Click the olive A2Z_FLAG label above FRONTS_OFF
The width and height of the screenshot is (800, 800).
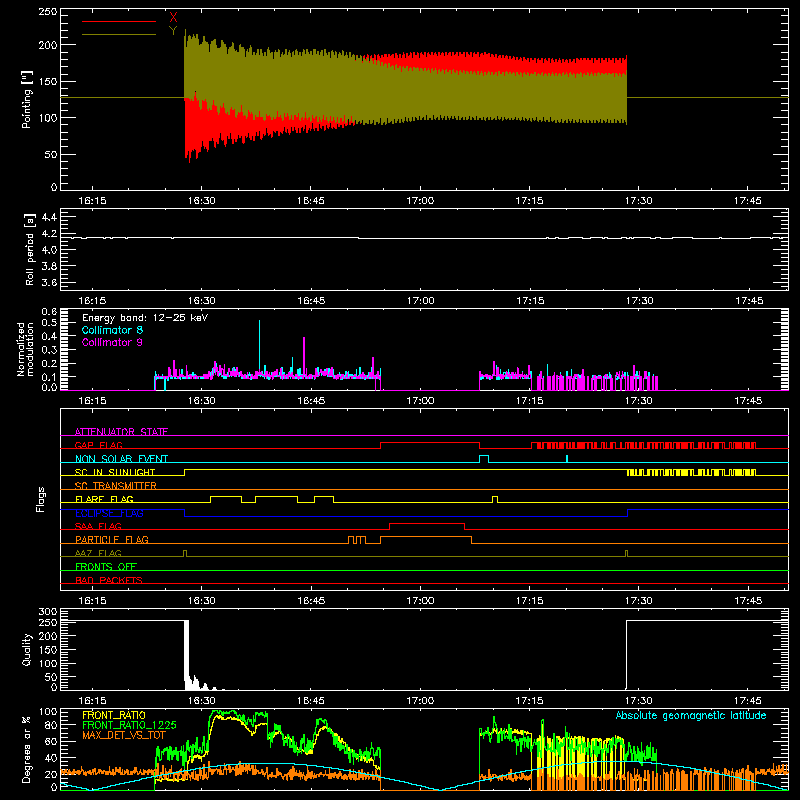98,553
